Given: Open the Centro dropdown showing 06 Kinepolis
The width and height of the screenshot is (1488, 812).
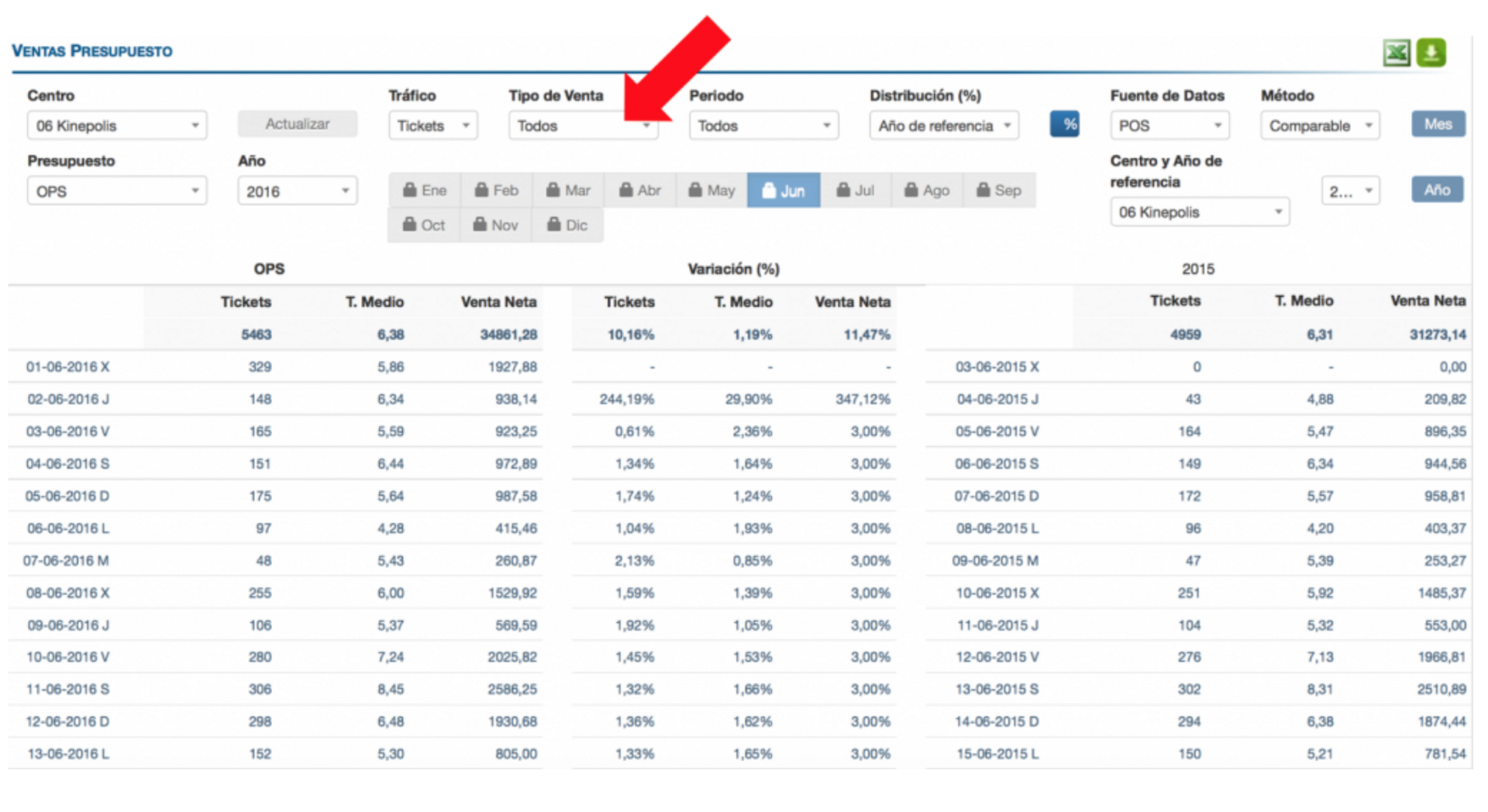Looking at the screenshot, I should [x=117, y=126].
